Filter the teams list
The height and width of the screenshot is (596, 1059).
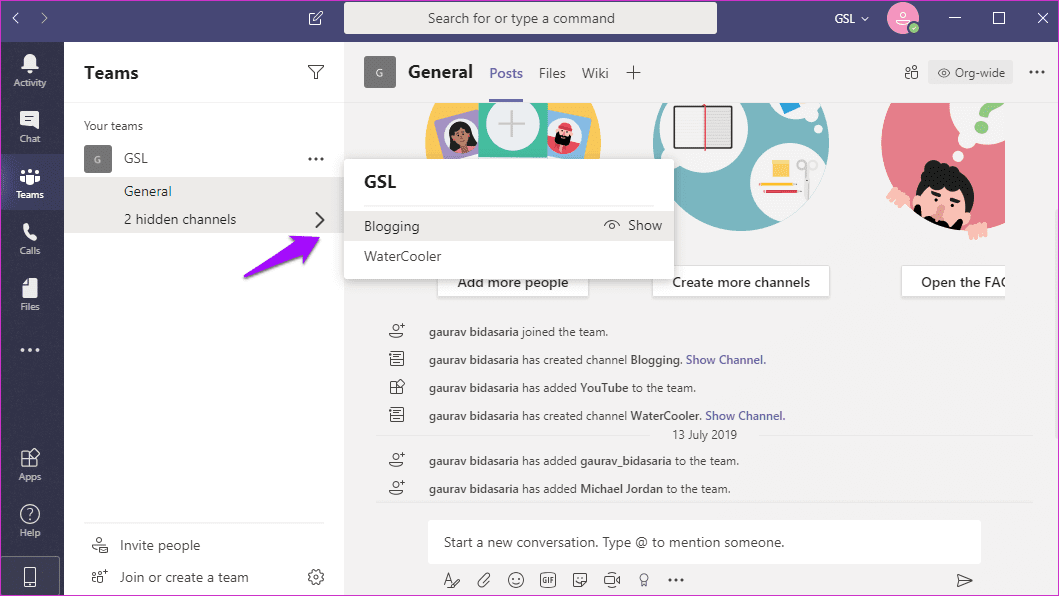[315, 72]
